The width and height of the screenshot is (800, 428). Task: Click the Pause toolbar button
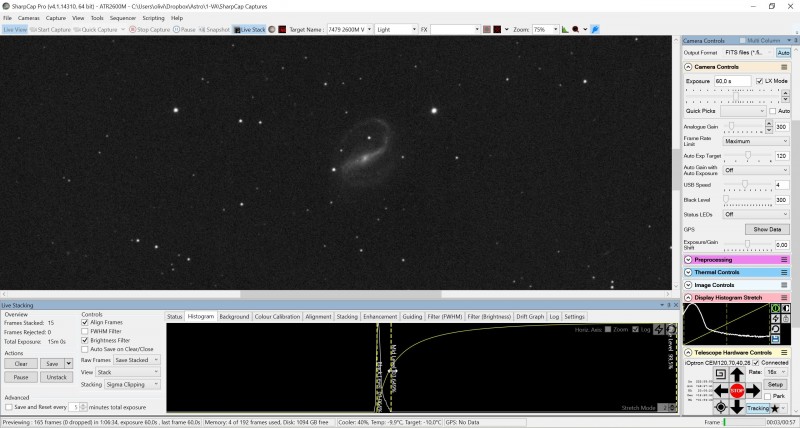click(184, 30)
